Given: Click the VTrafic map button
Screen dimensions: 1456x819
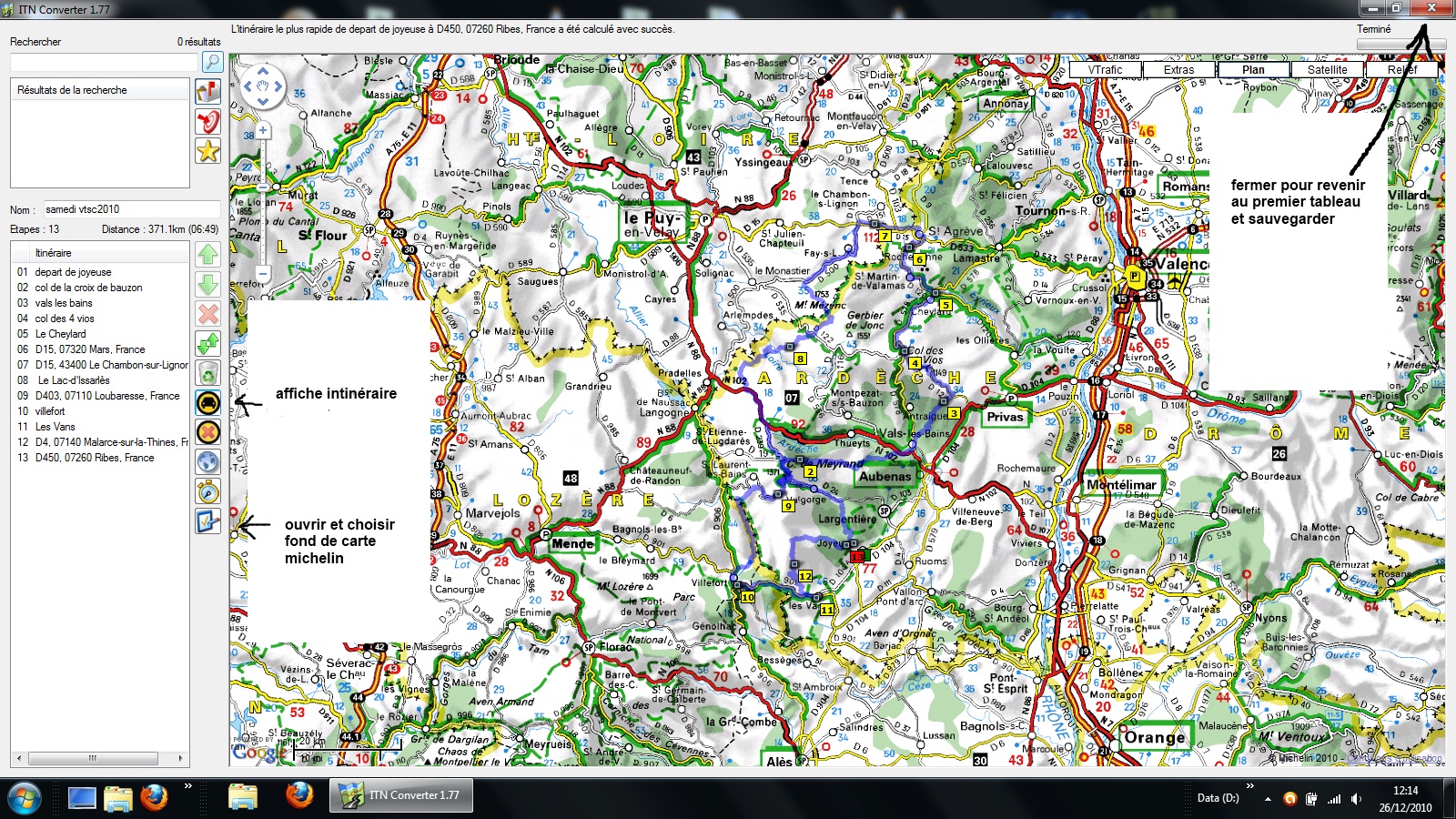Looking at the screenshot, I should click(1105, 69).
